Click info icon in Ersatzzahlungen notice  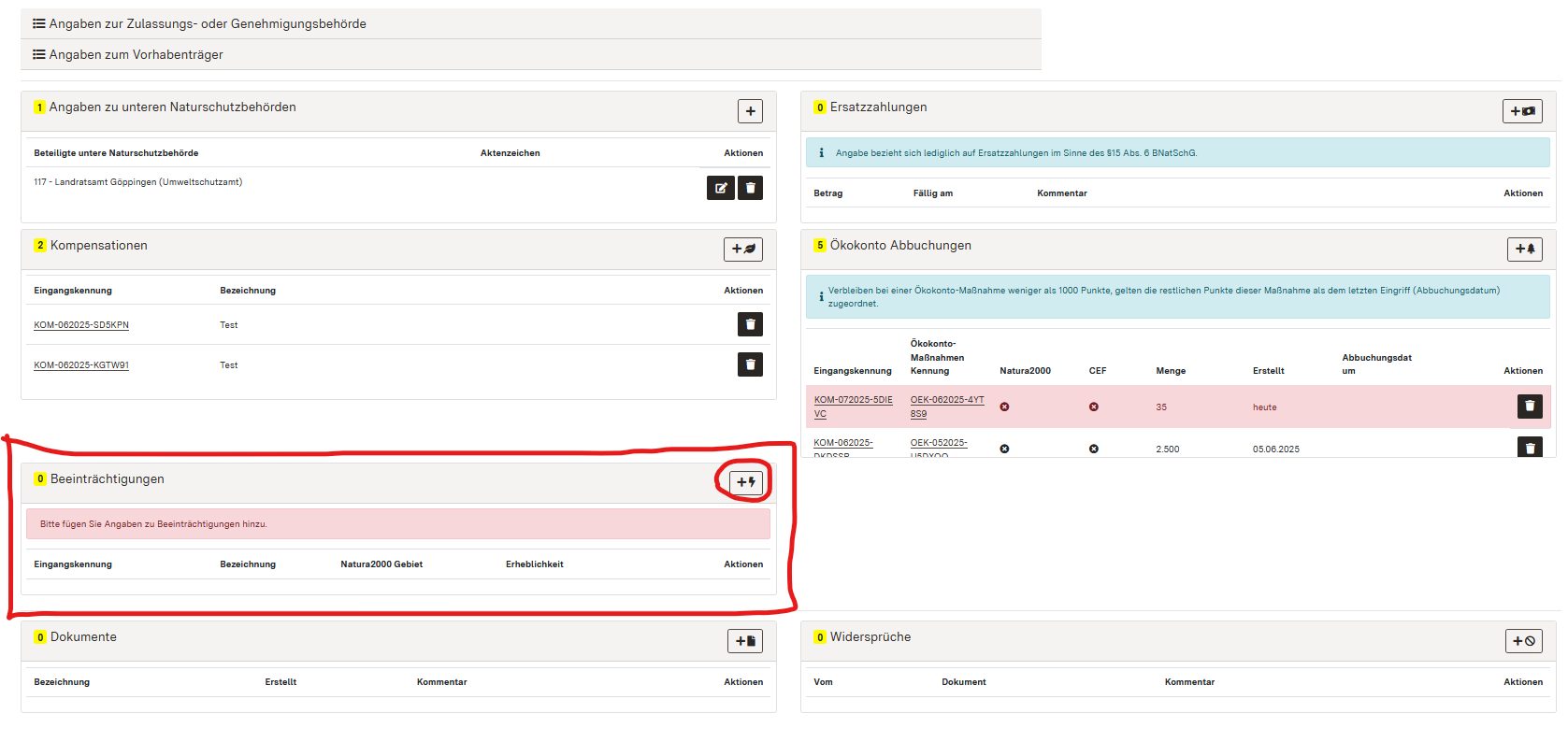point(822,153)
